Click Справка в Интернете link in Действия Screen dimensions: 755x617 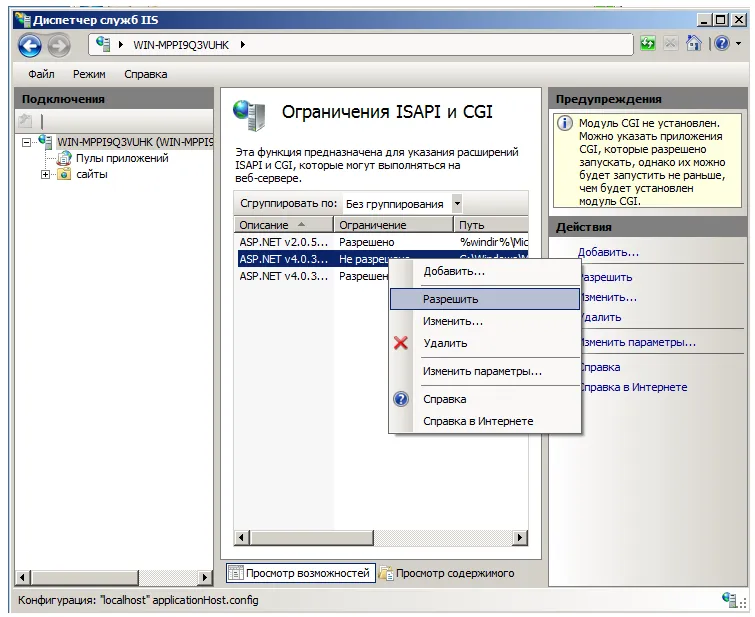point(634,387)
